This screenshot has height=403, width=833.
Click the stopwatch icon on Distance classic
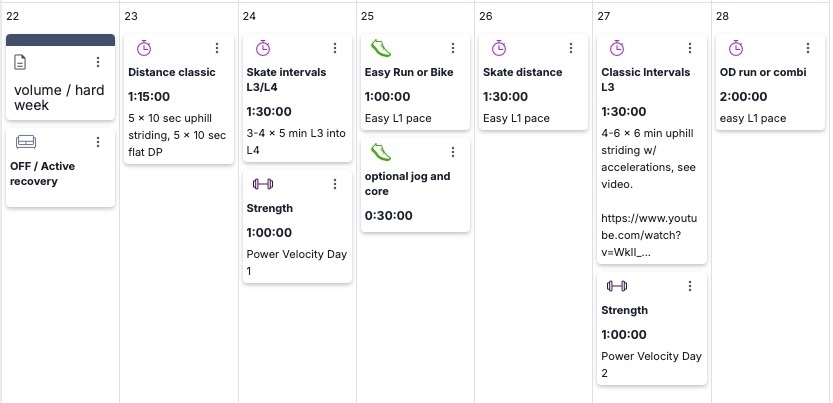(x=144, y=48)
